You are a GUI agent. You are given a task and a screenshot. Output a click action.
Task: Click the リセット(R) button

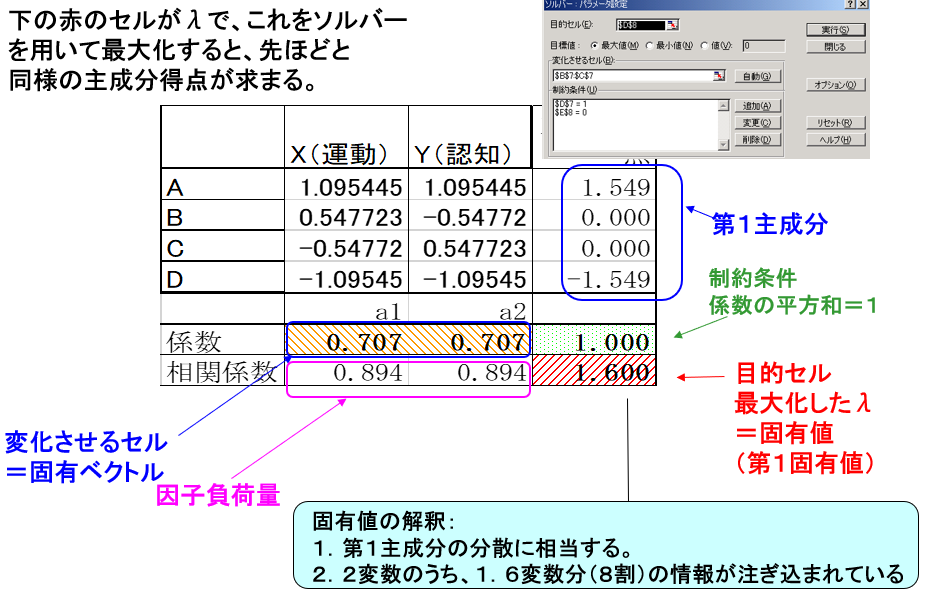click(835, 123)
